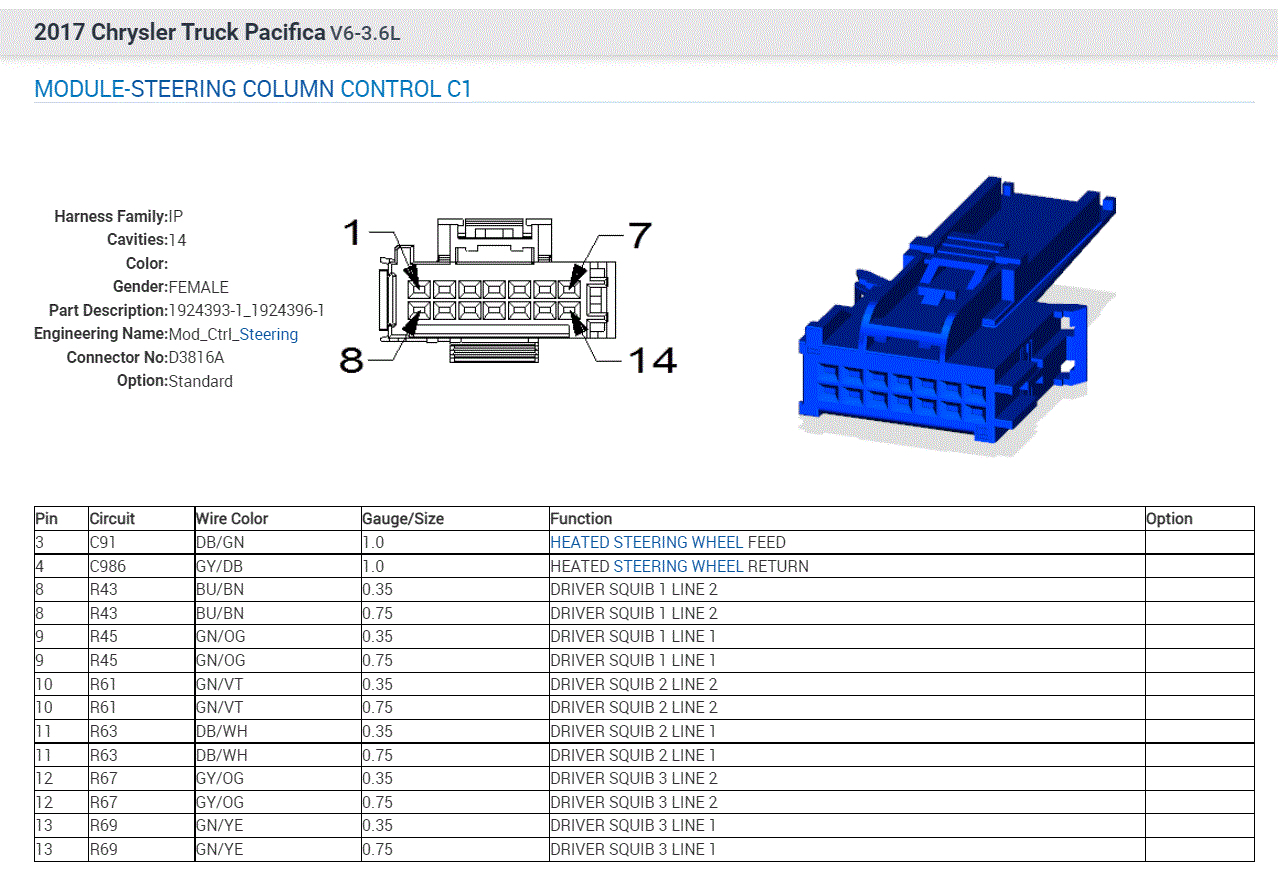This screenshot has width=1278, height=891.
Task: Select Harness Family value IP
Action: coord(176,216)
